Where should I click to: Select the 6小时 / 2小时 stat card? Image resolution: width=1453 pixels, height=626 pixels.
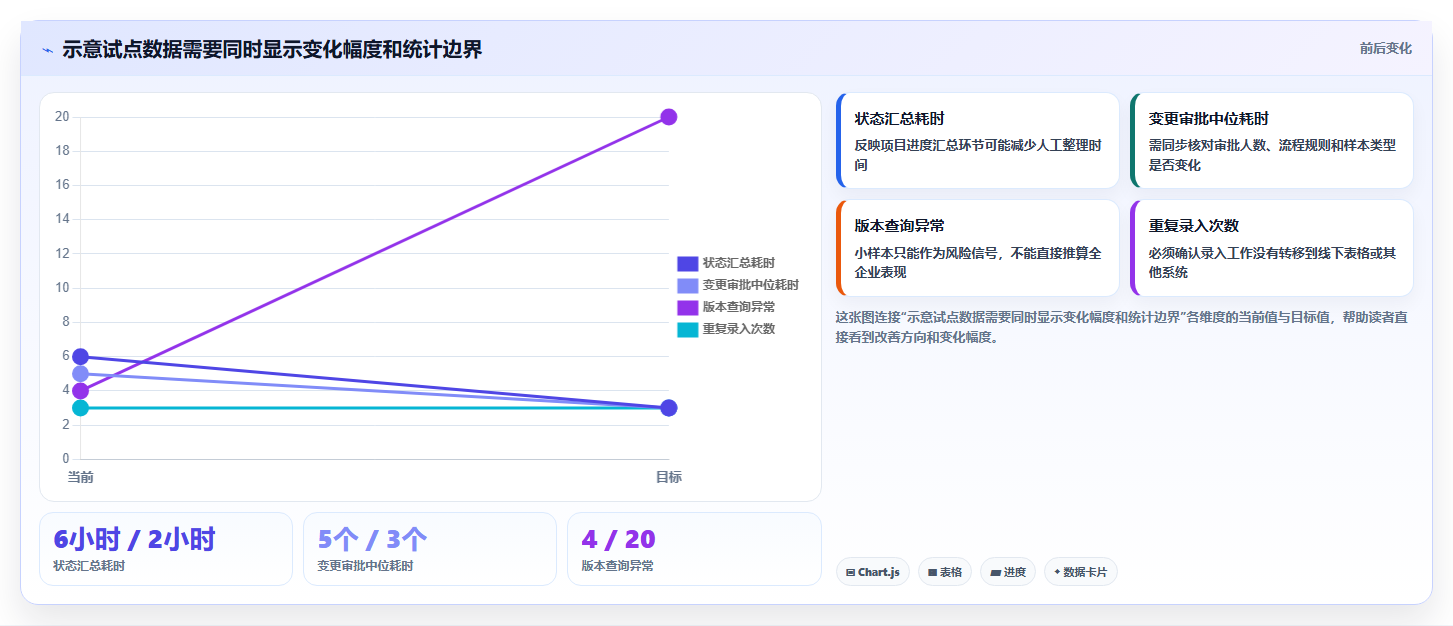click(166, 549)
